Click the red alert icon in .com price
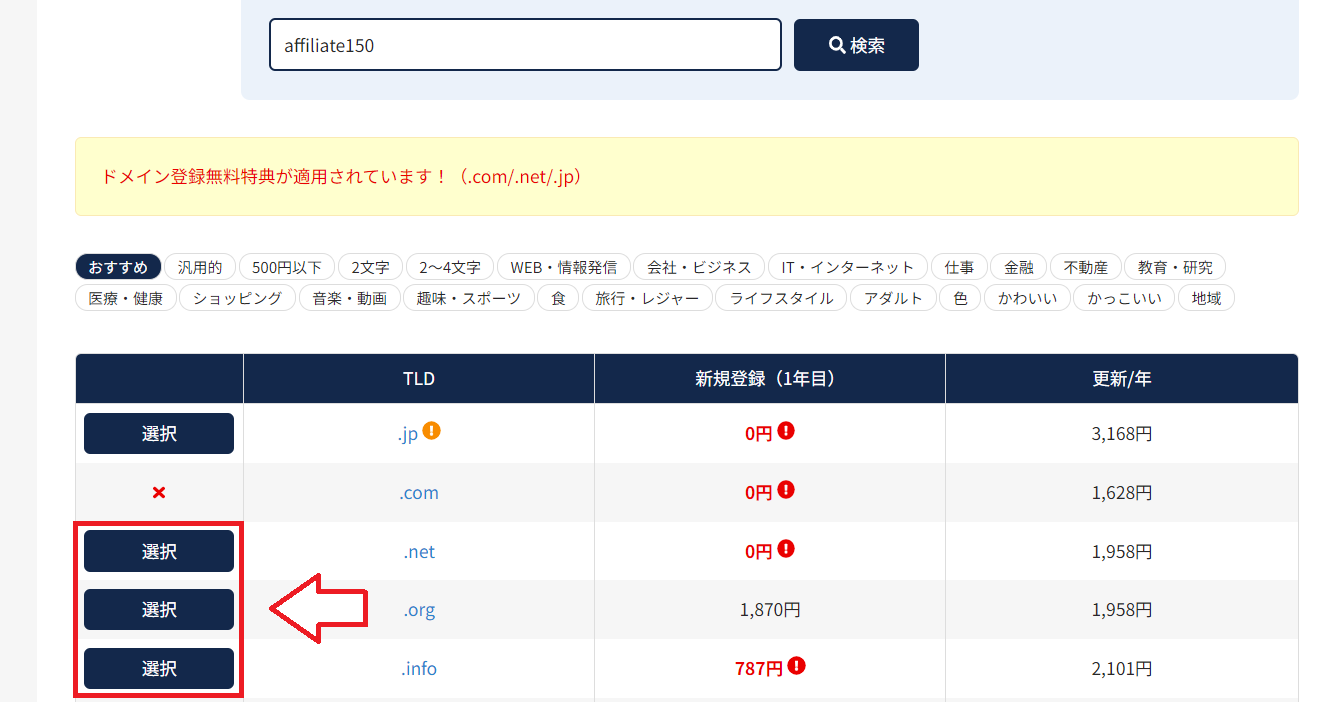Image resolution: width=1320 pixels, height=702 pixels. (787, 490)
